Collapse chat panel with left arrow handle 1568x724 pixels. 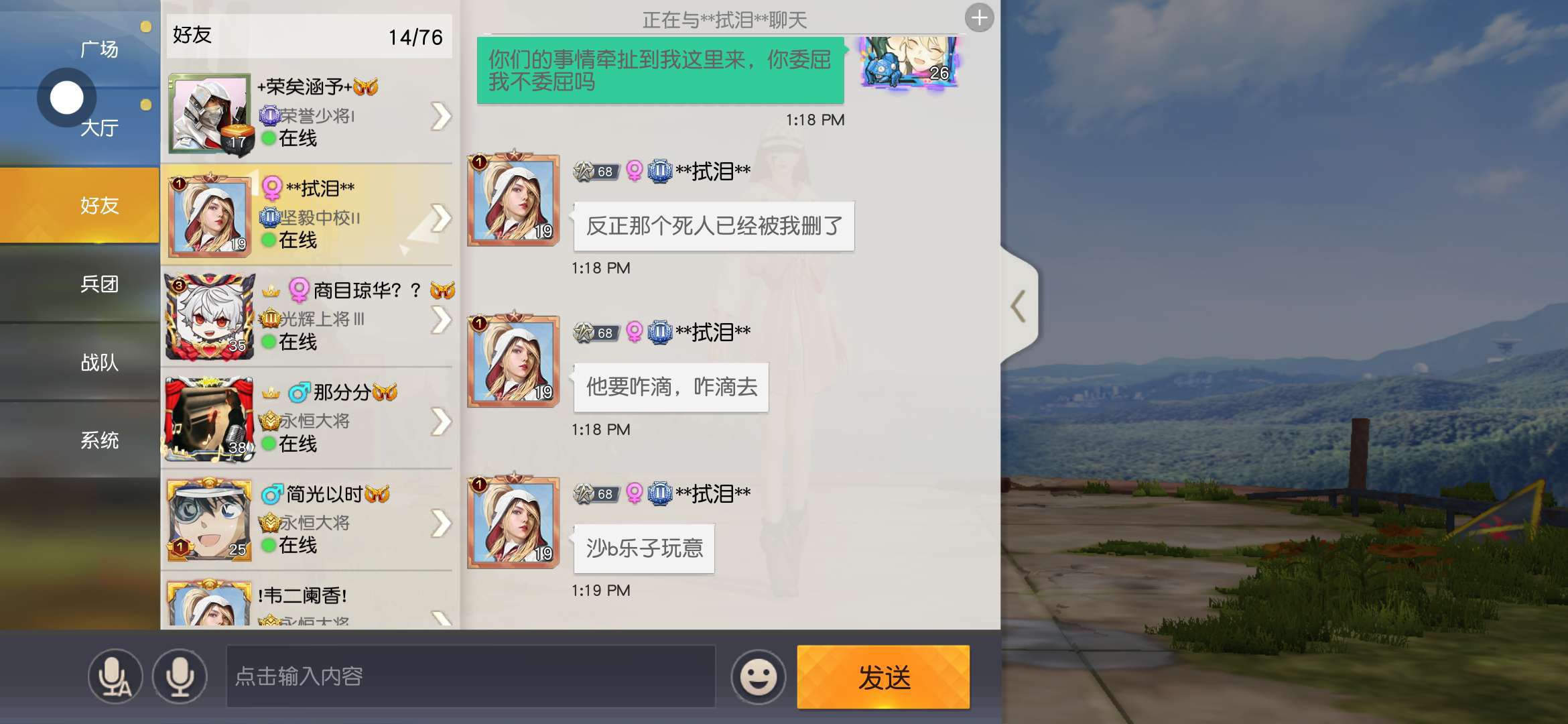[1019, 306]
